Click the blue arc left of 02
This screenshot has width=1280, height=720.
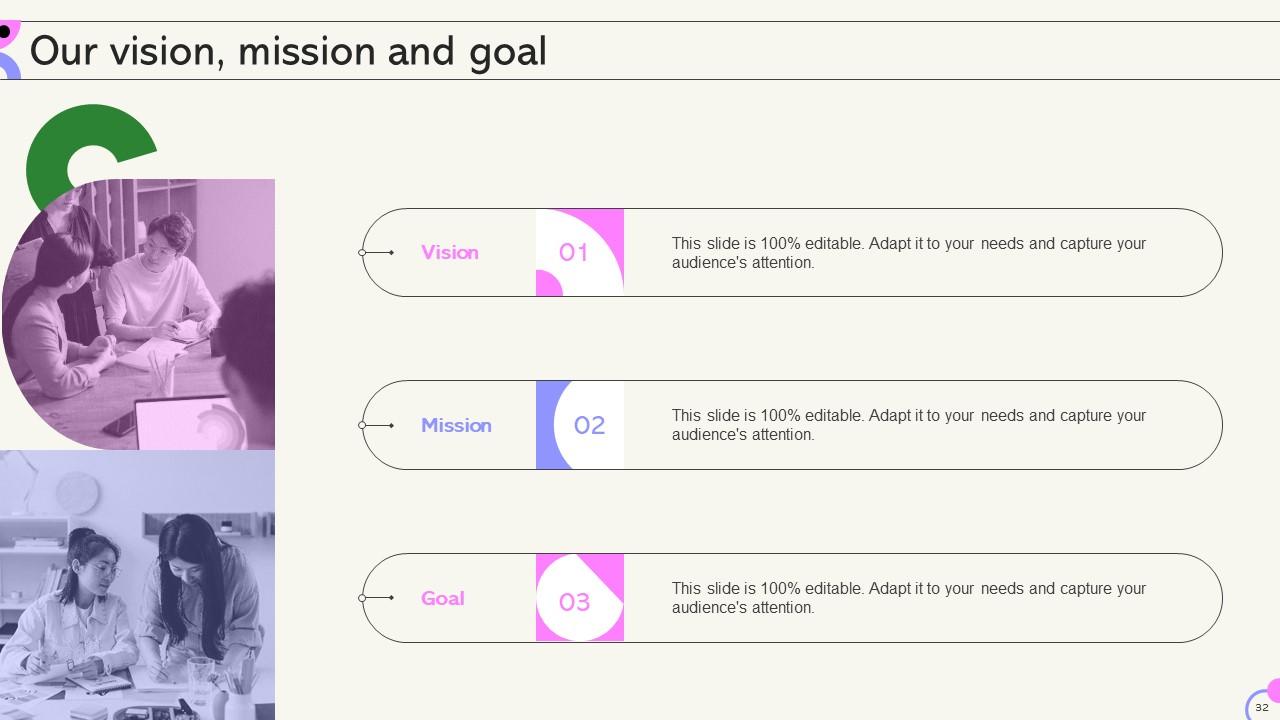[x=552, y=425]
